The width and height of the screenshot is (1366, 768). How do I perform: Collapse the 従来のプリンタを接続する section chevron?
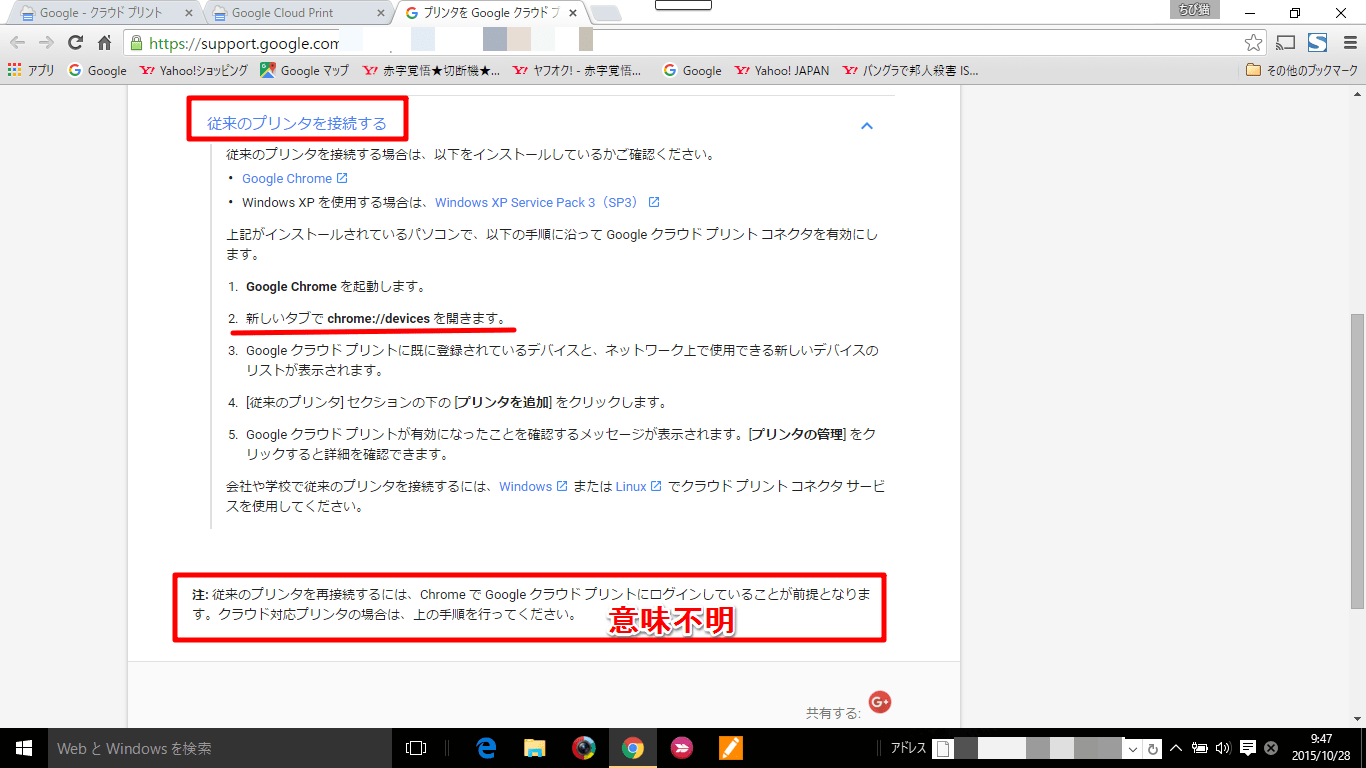pos(867,126)
